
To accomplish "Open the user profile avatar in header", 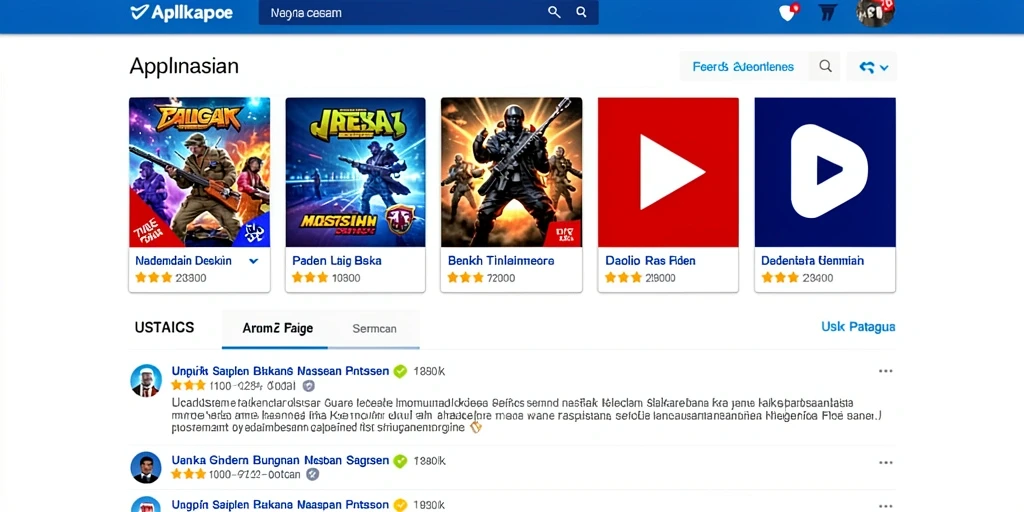I will point(875,12).
